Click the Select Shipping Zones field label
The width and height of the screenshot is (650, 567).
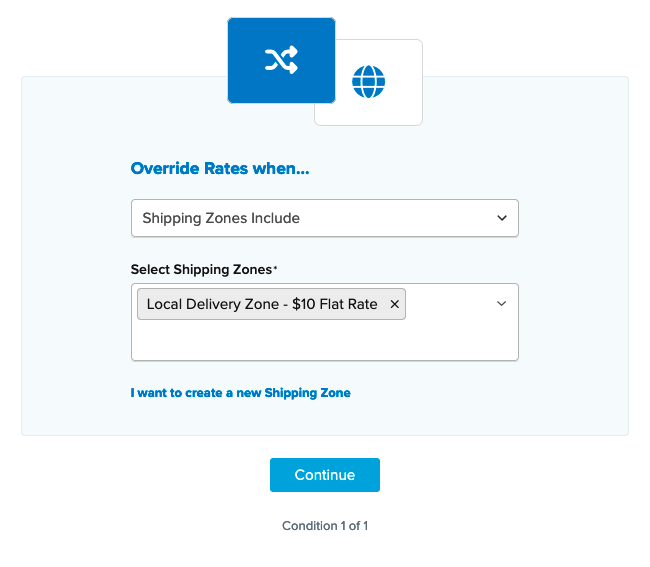click(200, 270)
